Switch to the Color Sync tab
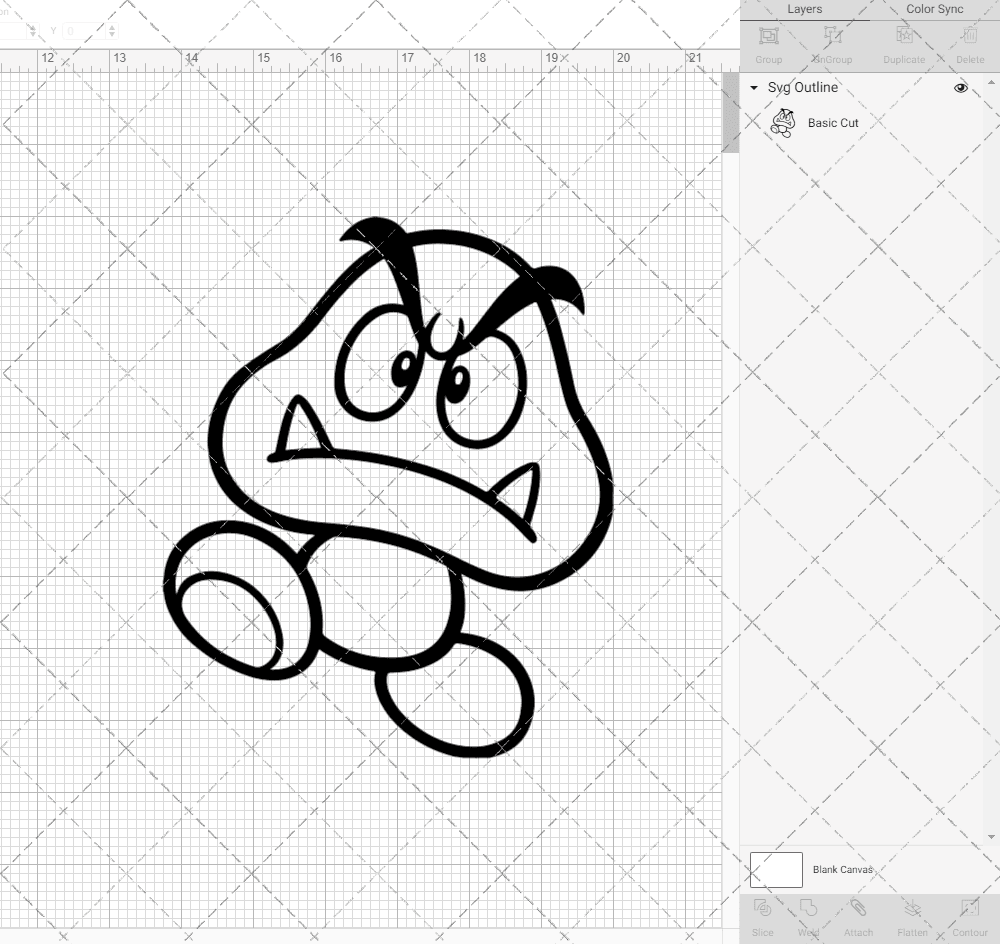The image size is (1000, 944). point(933,9)
